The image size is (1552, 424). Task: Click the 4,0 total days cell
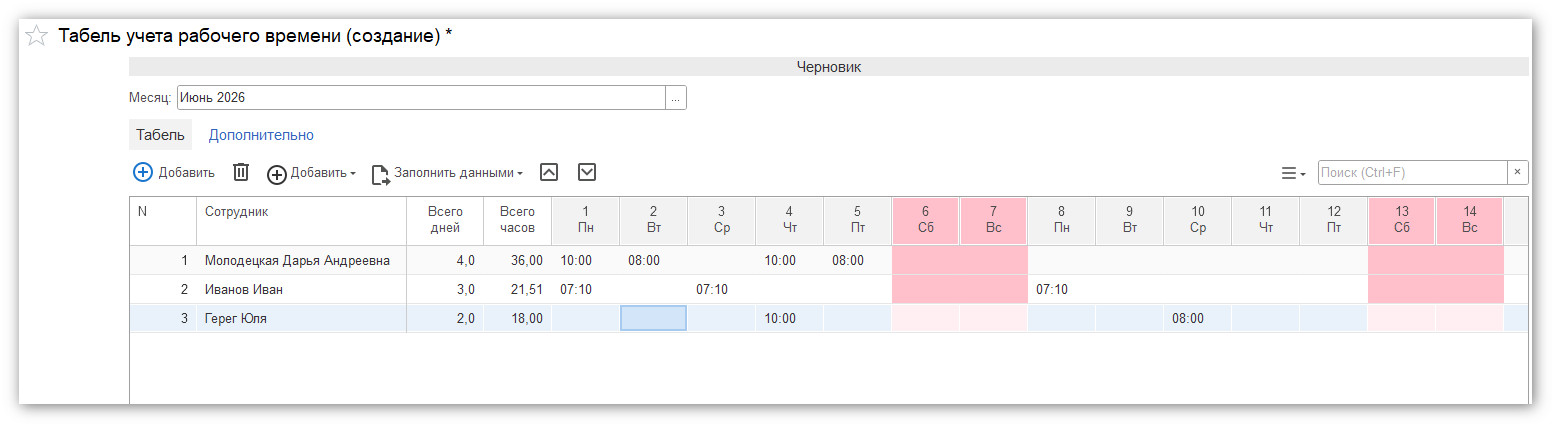click(444, 261)
